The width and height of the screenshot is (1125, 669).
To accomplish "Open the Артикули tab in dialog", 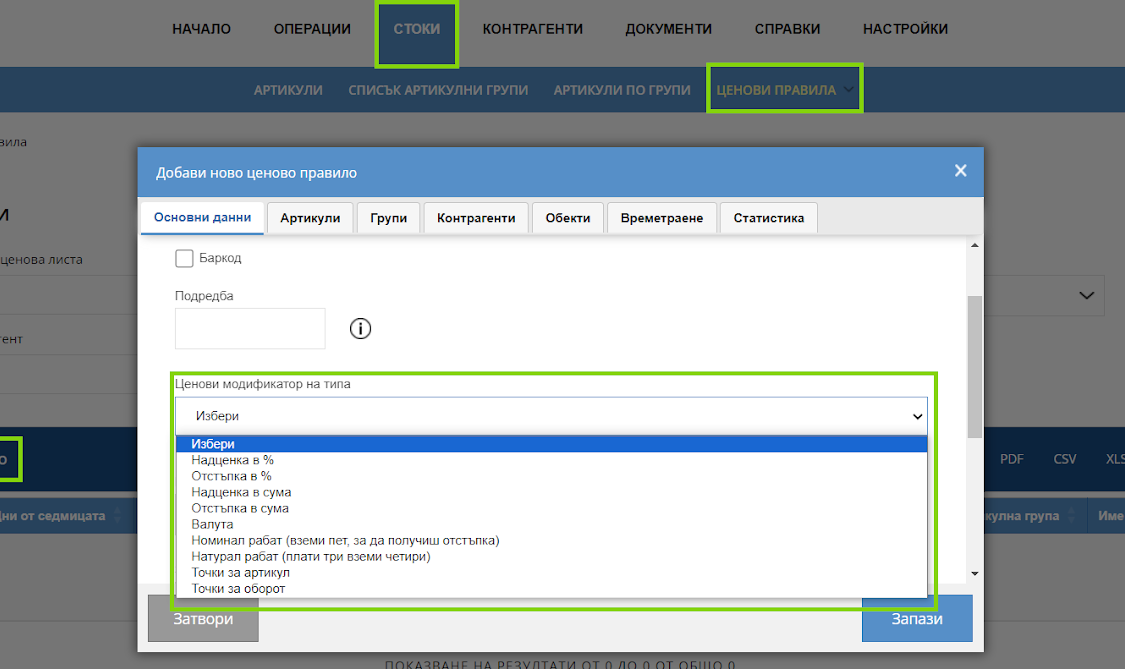I will click(x=310, y=218).
